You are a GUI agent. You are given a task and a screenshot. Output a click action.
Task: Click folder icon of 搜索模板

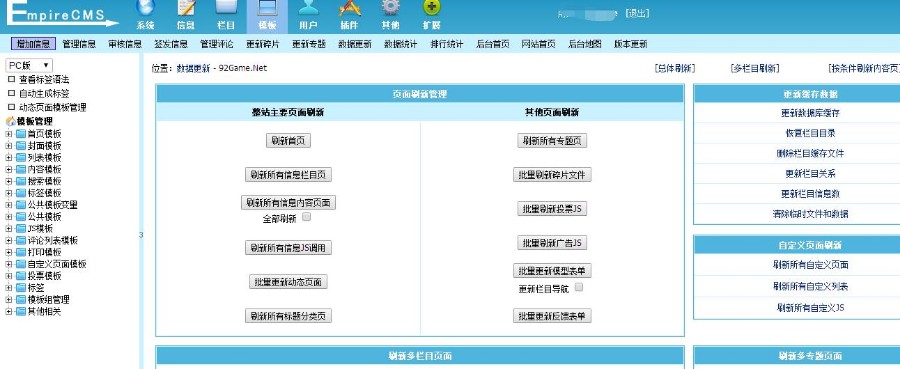coord(21,181)
